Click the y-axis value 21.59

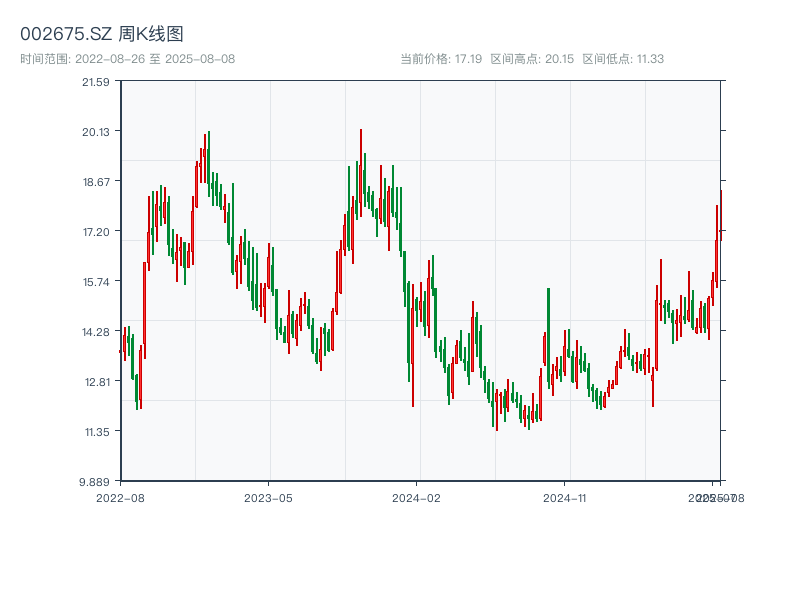click(x=96, y=82)
